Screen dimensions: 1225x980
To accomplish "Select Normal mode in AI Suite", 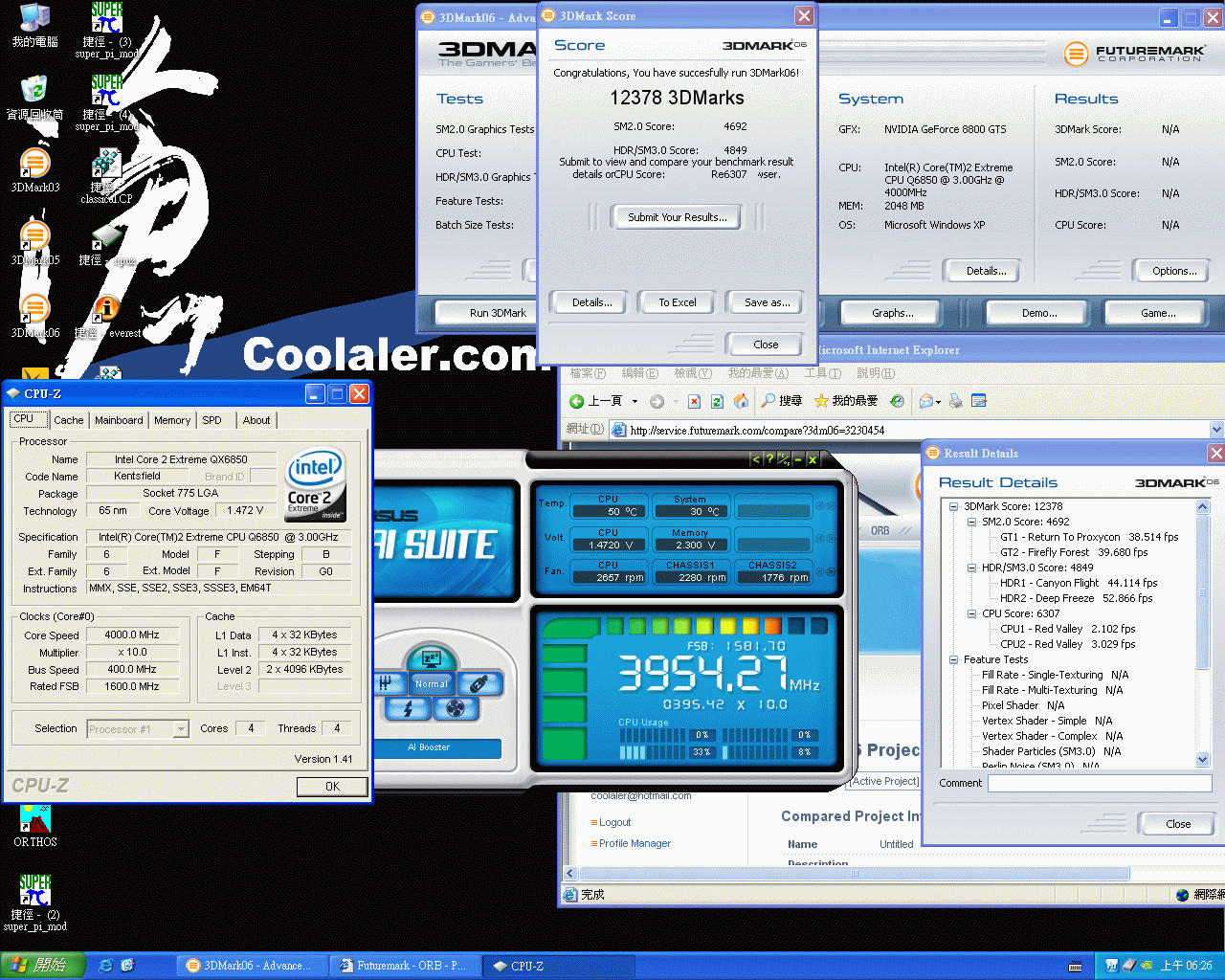I will 432,683.
